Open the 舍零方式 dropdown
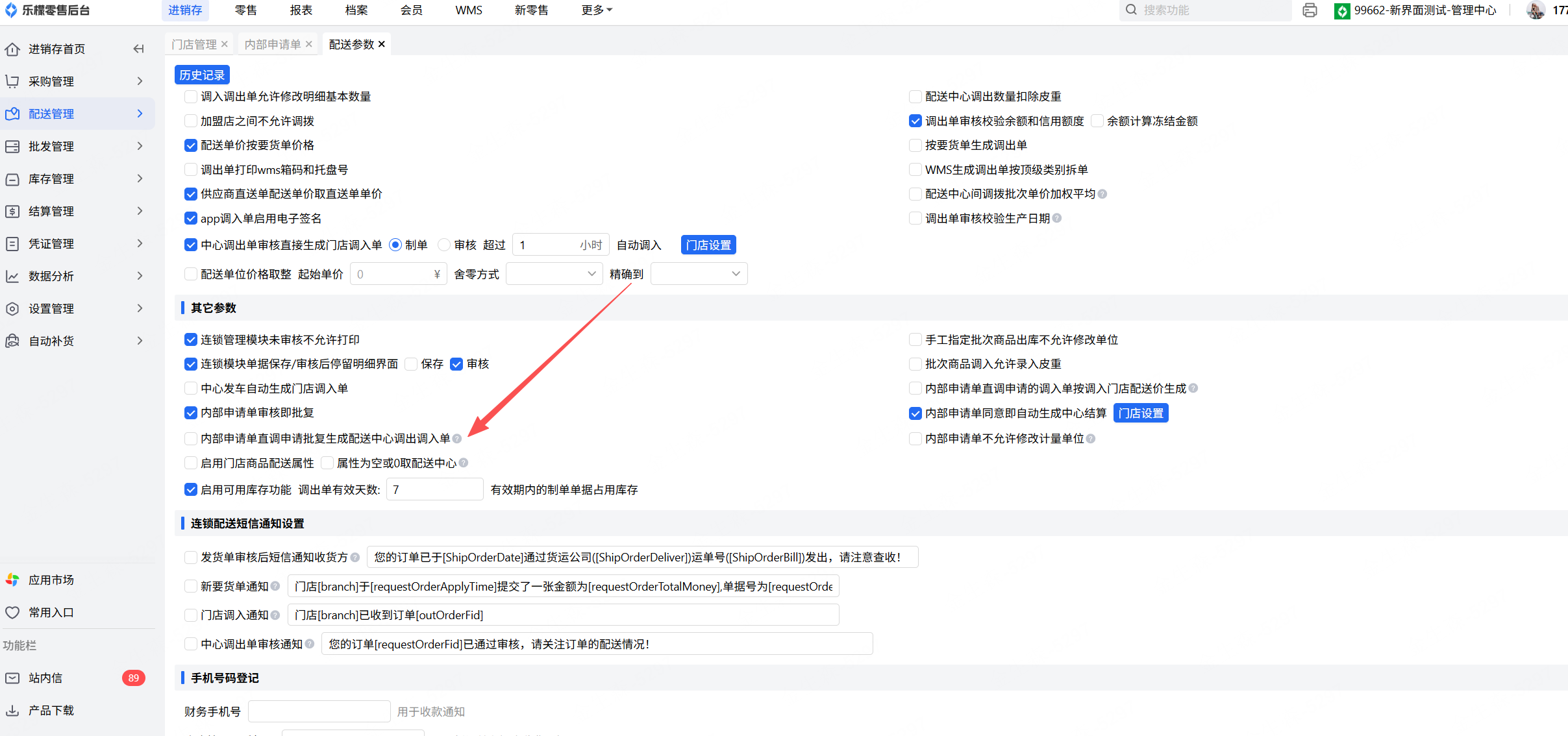 [x=554, y=274]
